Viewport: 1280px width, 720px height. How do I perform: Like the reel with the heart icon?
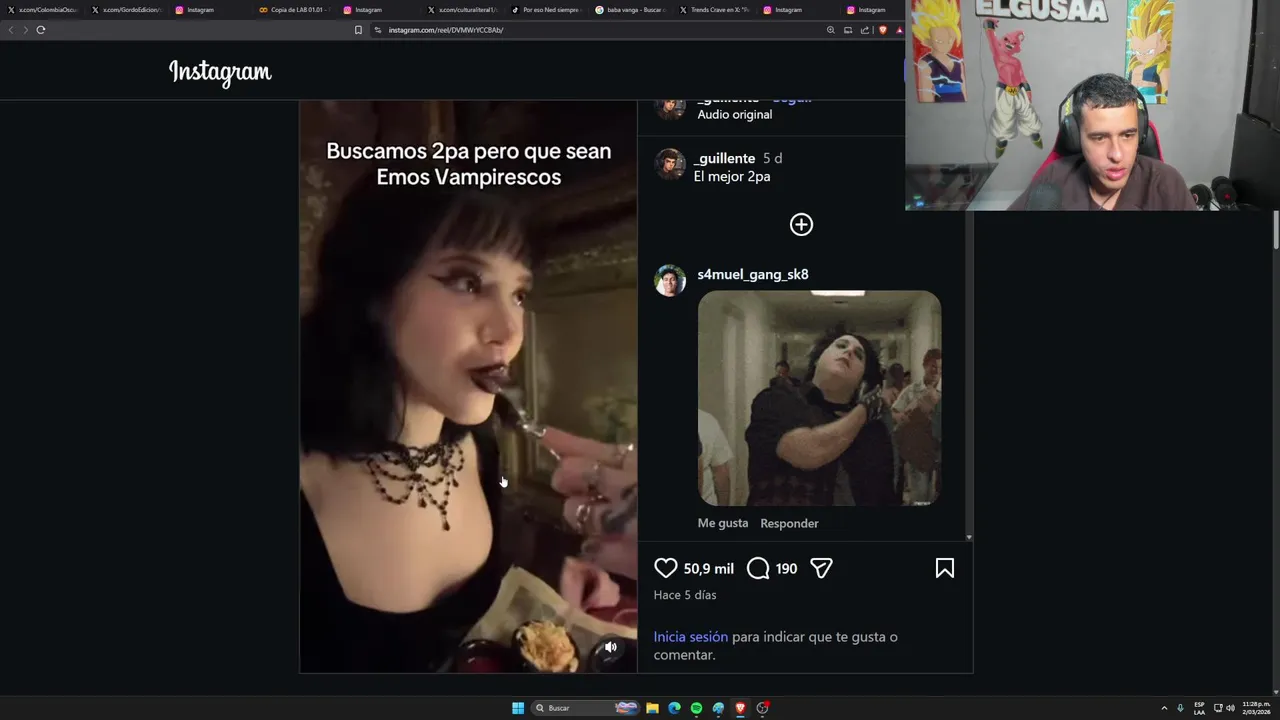tap(665, 568)
